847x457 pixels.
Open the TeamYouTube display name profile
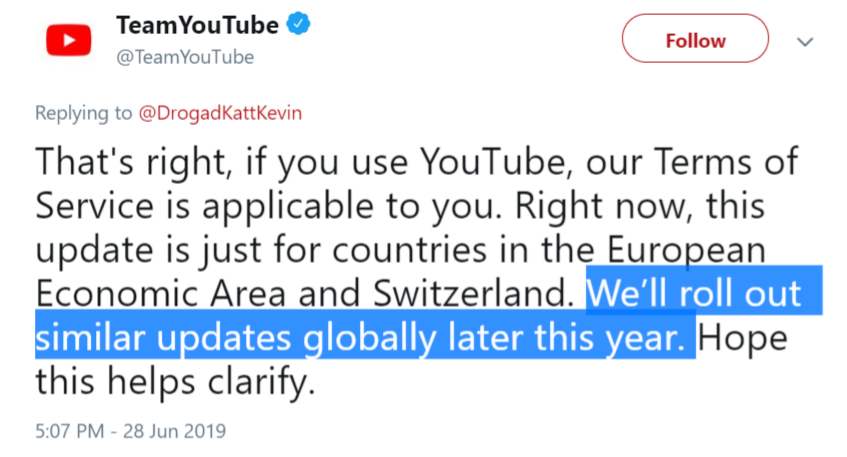(197, 25)
